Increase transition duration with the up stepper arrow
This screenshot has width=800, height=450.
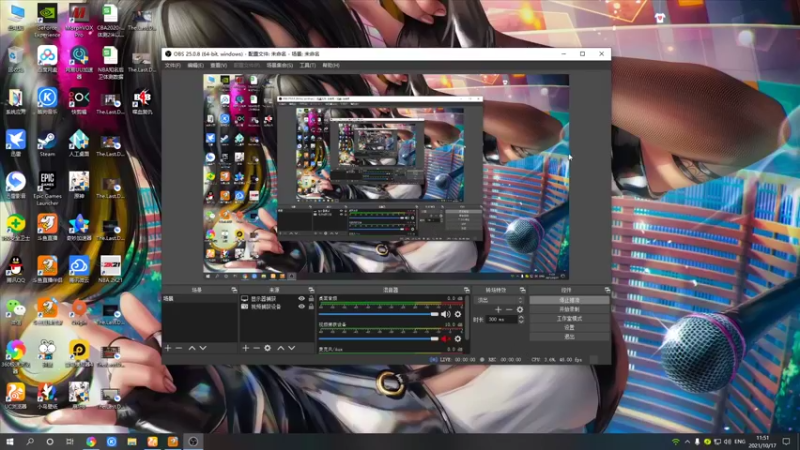pos(521,317)
